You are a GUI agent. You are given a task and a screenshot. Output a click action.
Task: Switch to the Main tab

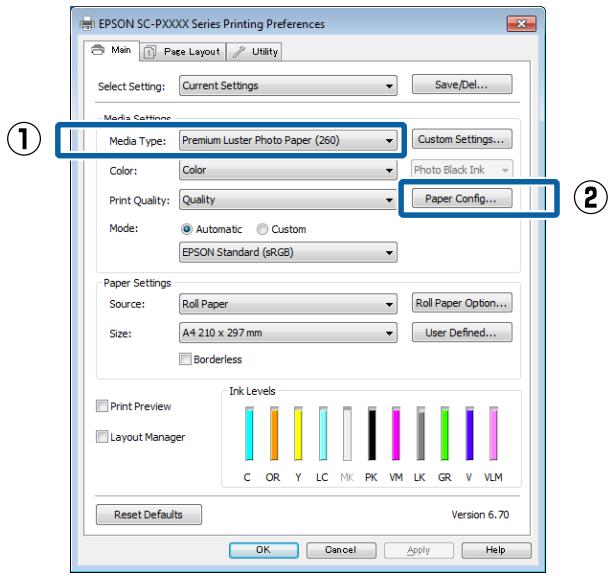[x=111, y=50]
